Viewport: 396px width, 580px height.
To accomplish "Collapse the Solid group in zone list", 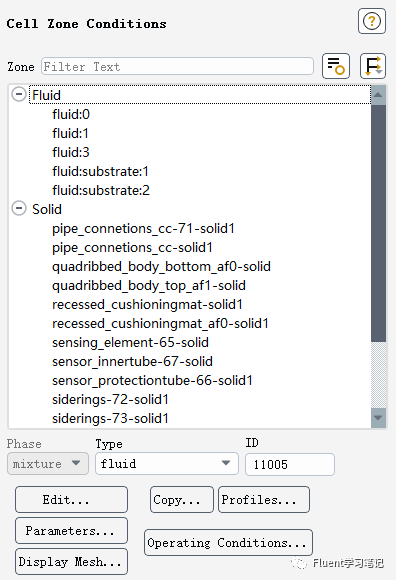I will pos(18,208).
